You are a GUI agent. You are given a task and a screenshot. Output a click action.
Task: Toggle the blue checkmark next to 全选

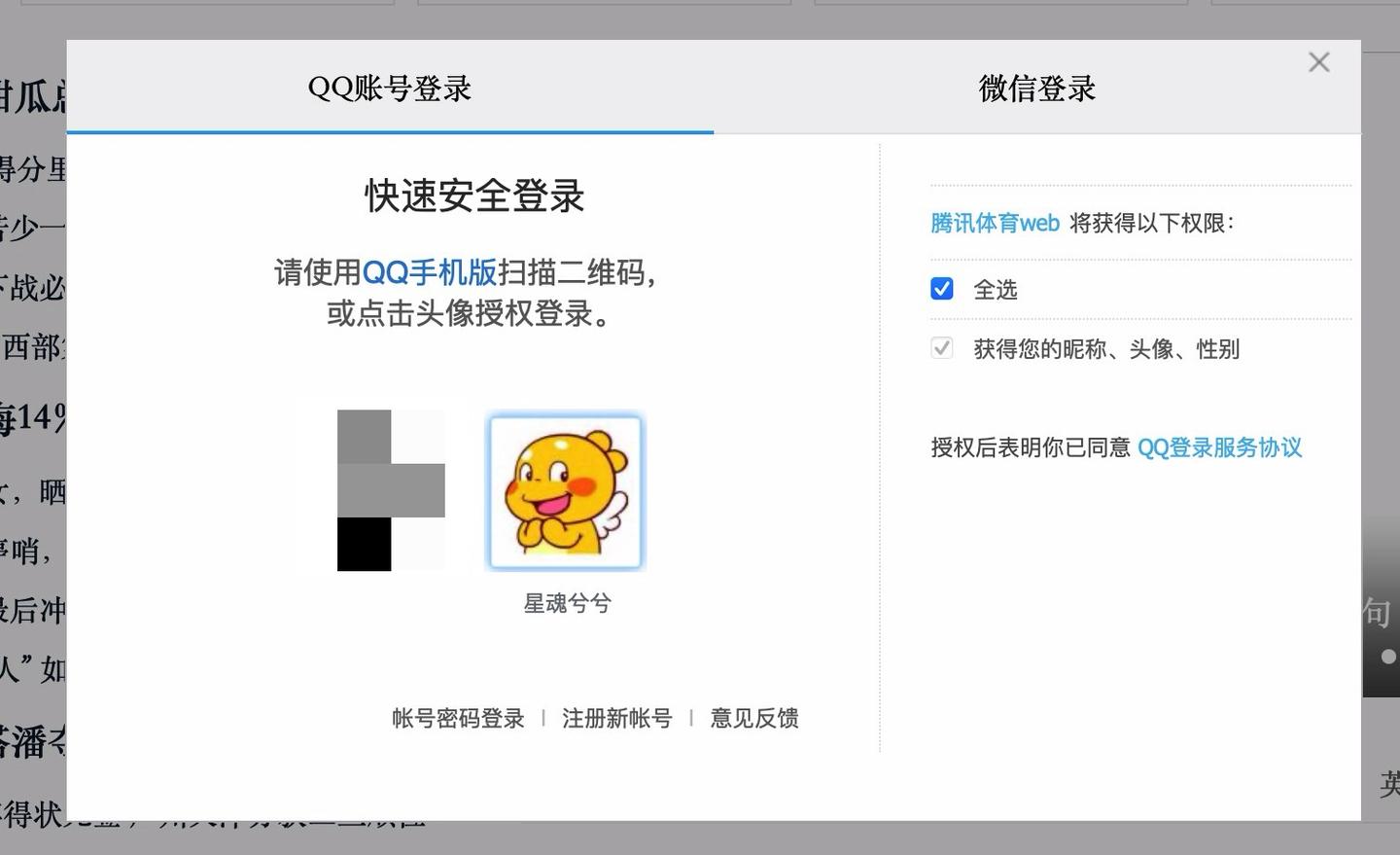click(941, 288)
